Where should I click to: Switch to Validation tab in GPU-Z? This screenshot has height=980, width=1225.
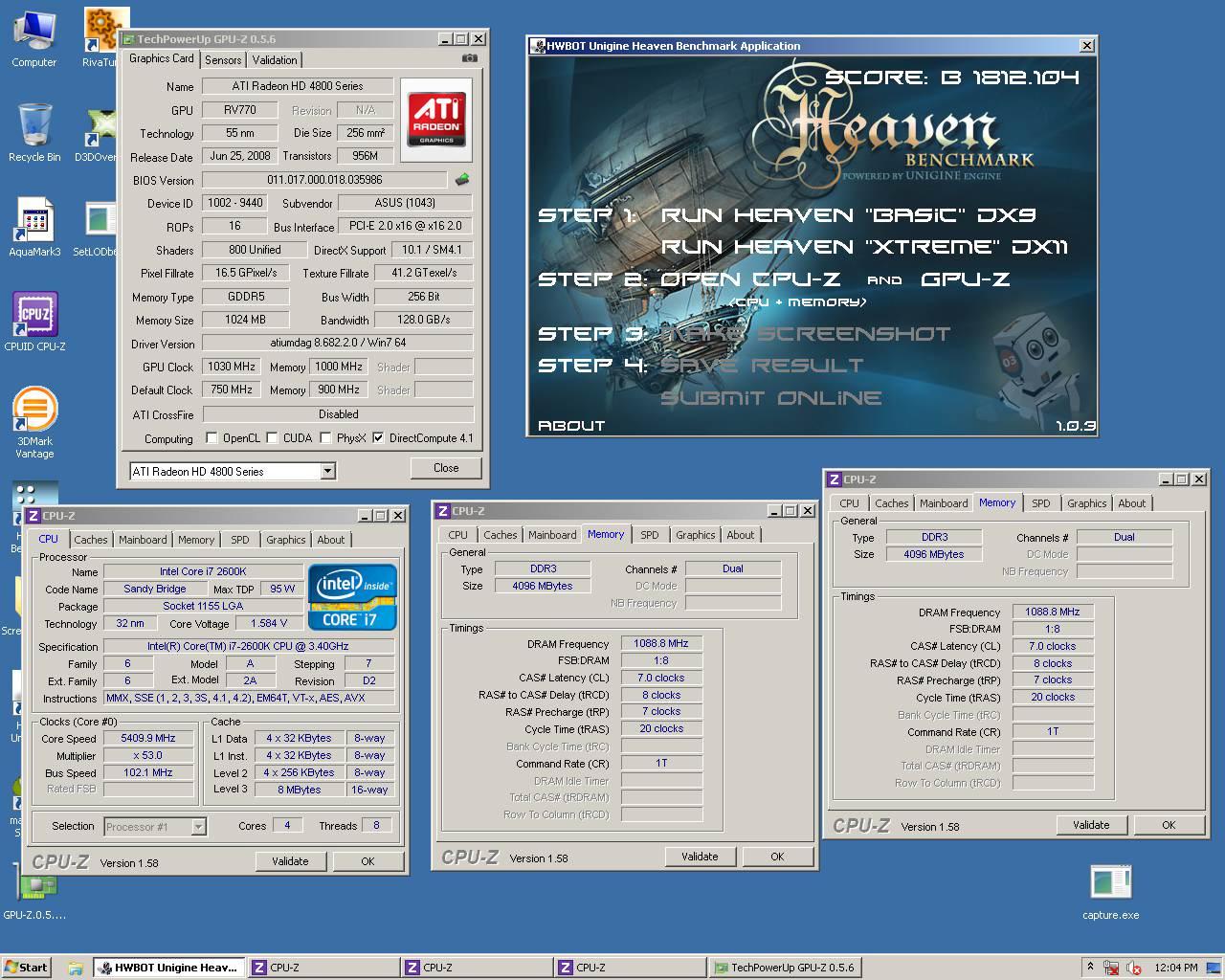275,59
